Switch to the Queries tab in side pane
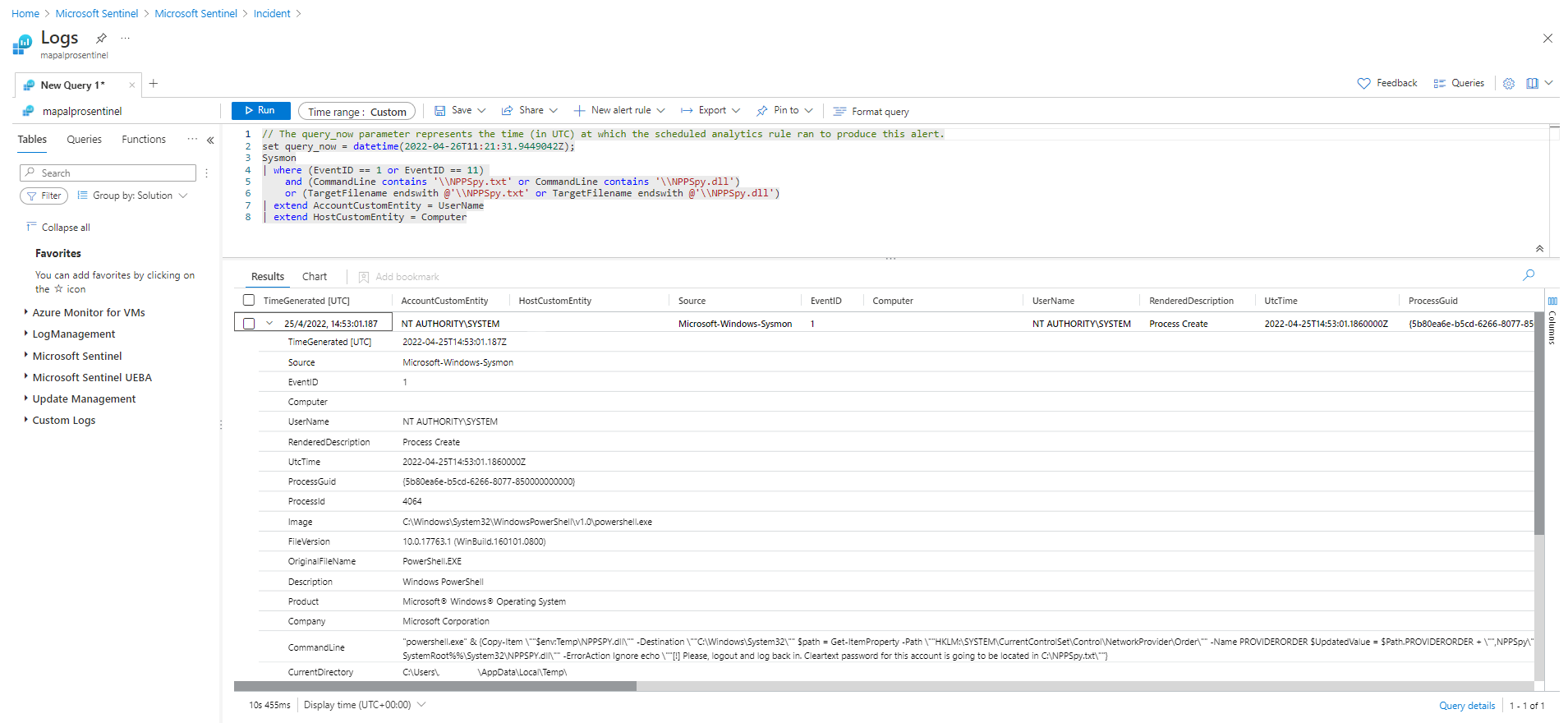This screenshot has height=723, width=1568. [84, 140]
